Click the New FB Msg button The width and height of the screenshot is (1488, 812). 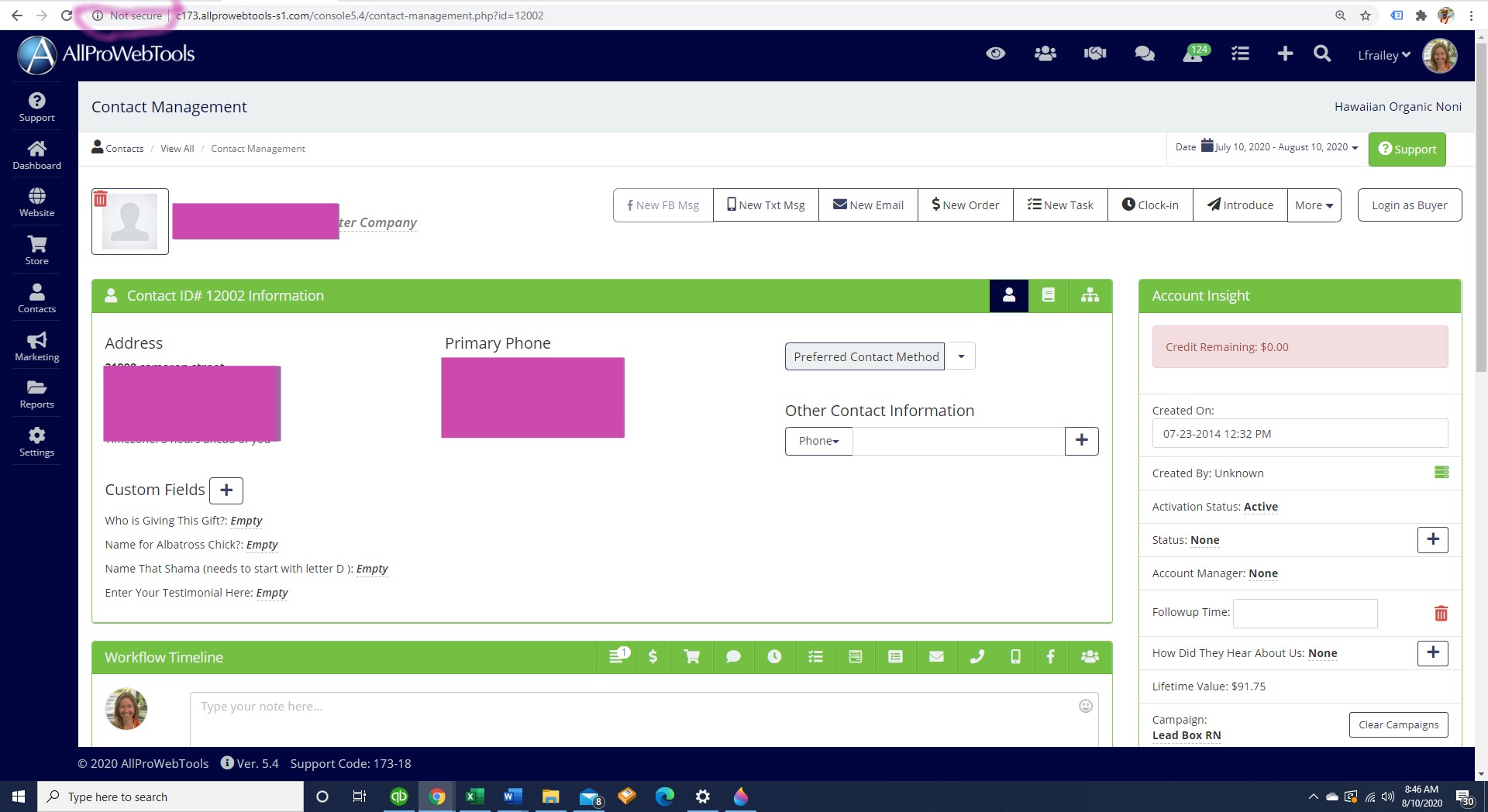tap(663, 205)
